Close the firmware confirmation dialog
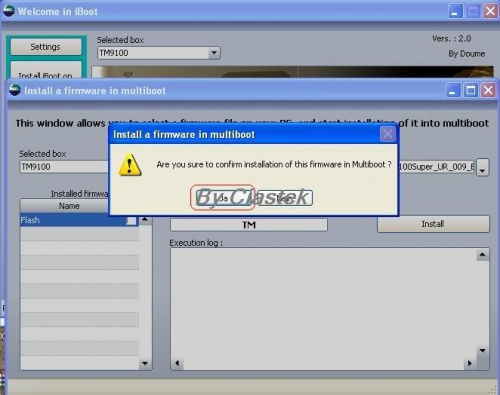Screen dimensions: 500x395 (388, 134)
